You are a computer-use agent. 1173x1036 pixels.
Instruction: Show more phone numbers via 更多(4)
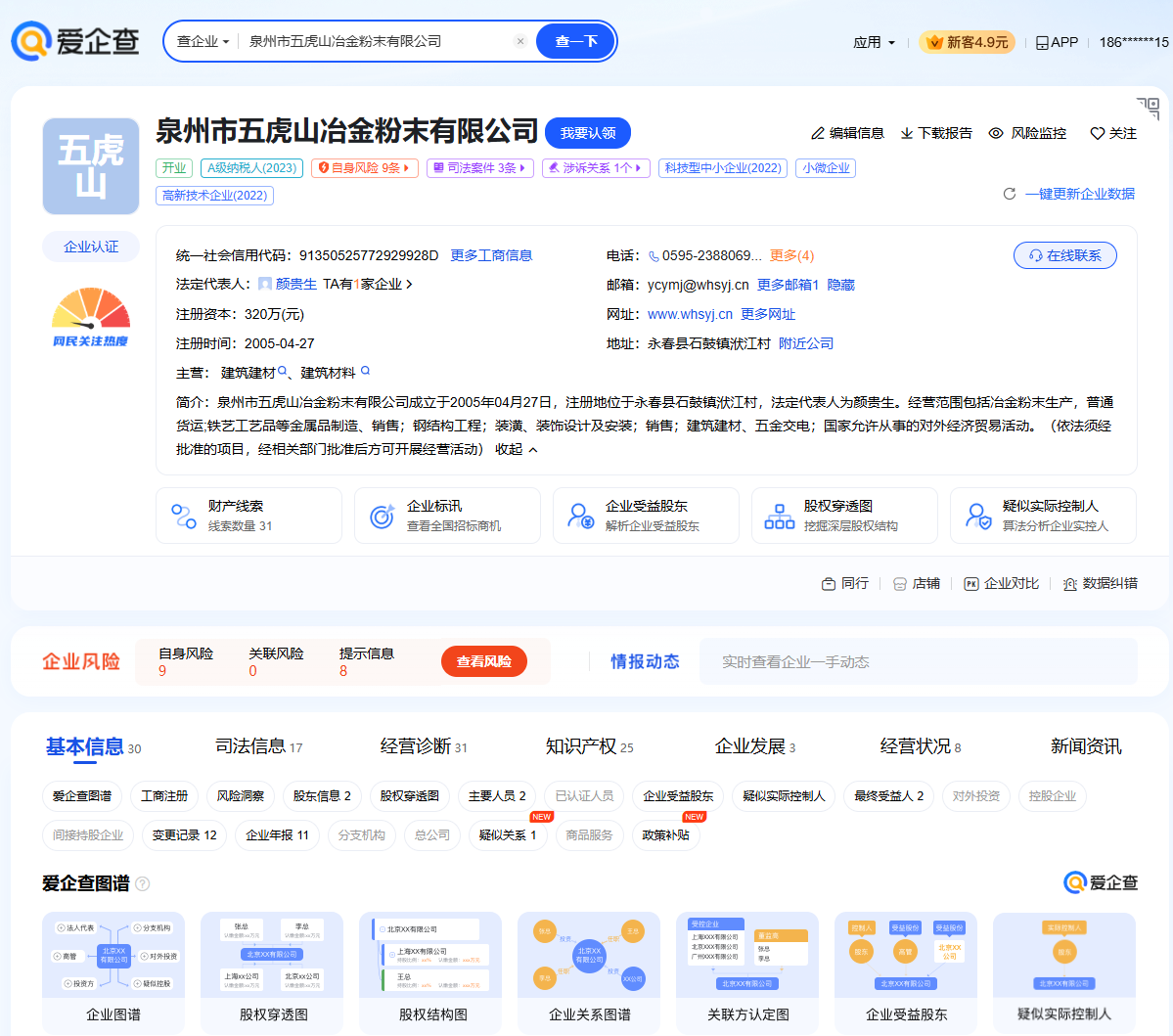pyautogui.click(x=791, y=256)
